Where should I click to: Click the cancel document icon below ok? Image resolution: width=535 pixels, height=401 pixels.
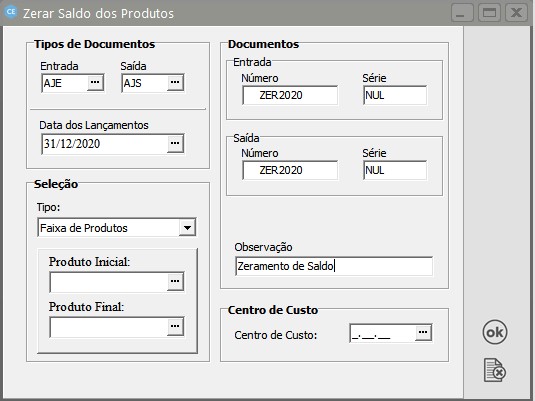pos(495,370)
